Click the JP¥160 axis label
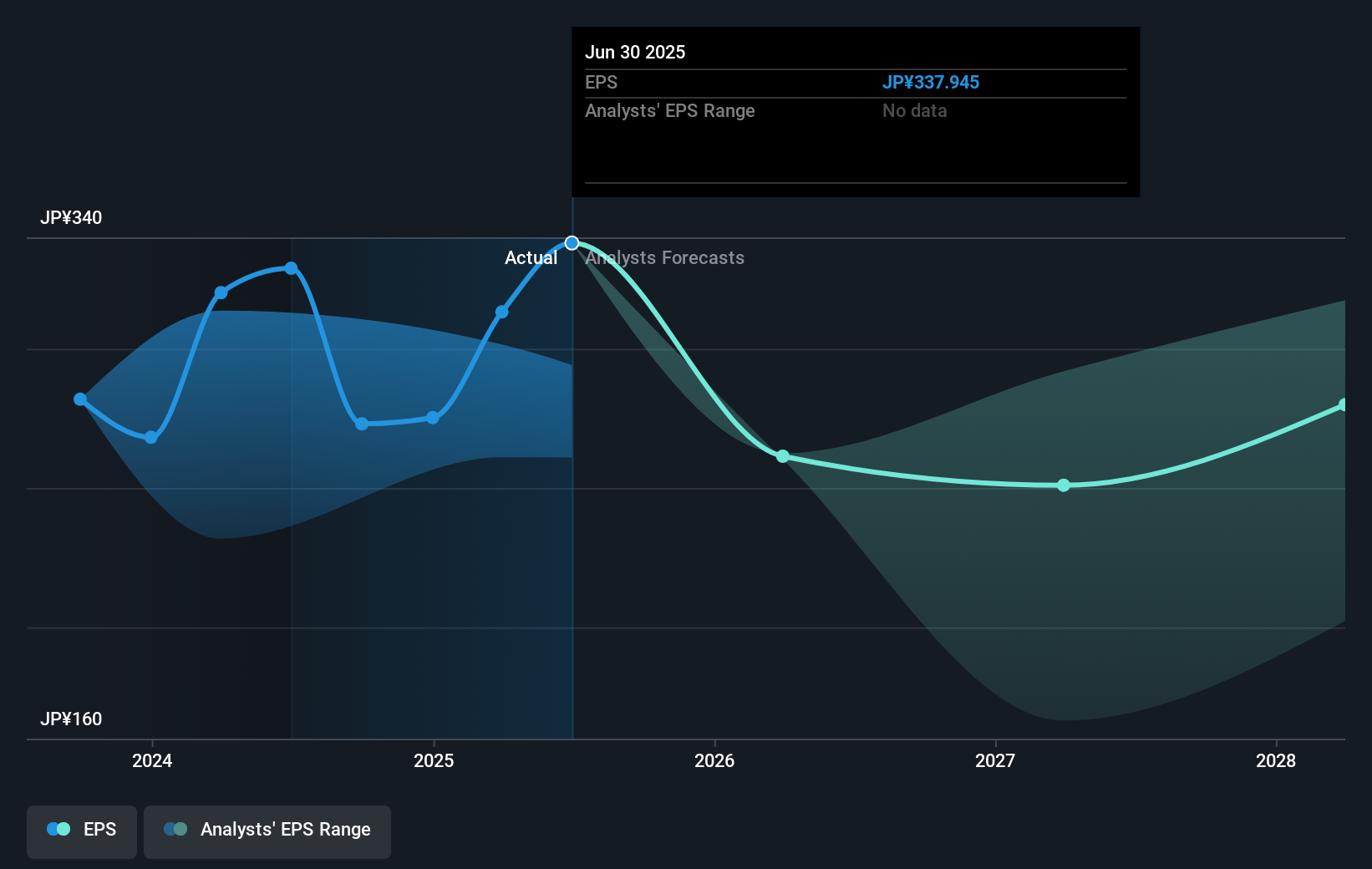This screenshot has width=1372, height=869. (71, 719)
